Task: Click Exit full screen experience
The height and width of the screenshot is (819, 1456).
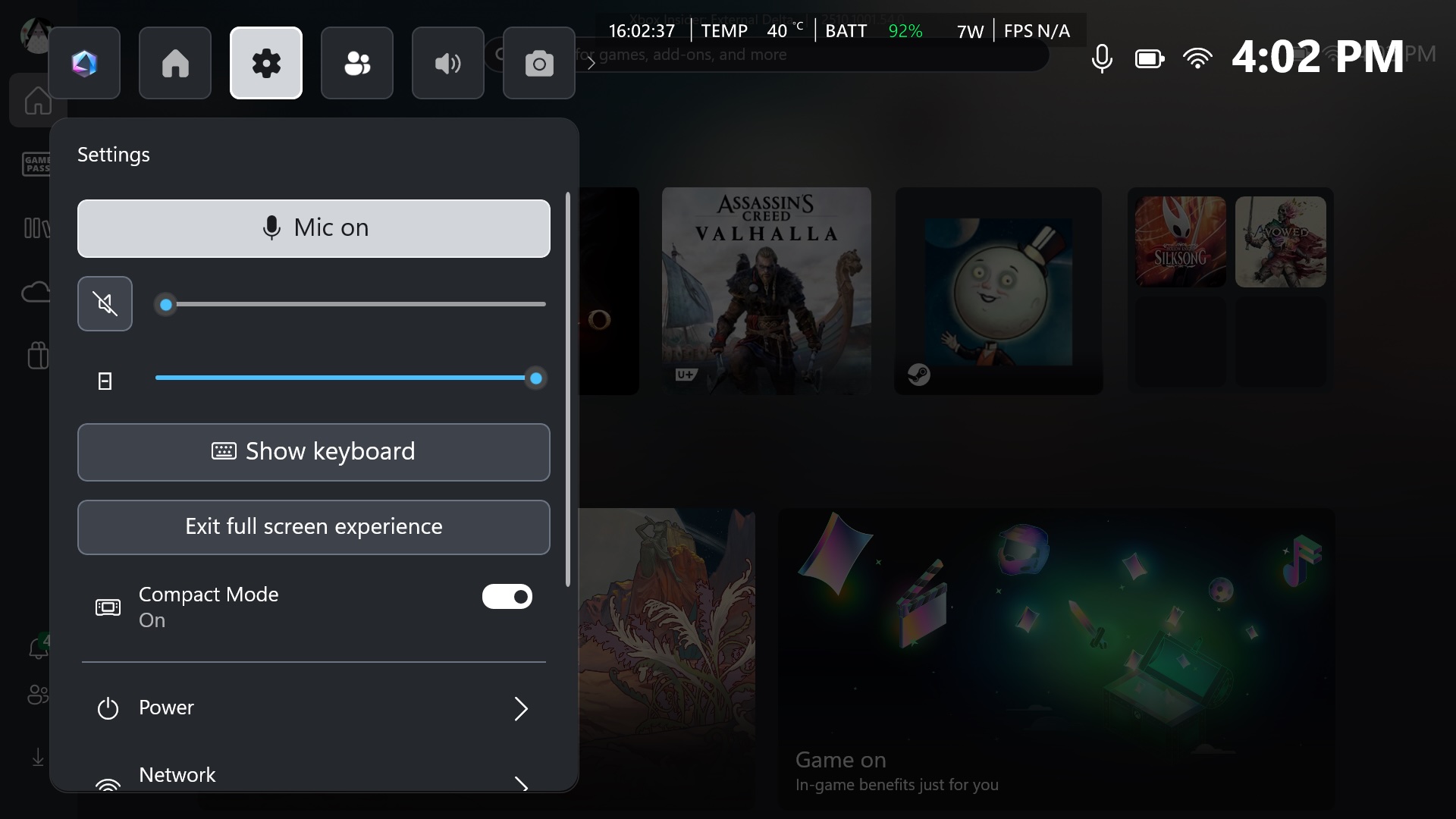Action: tap(314, 527)
